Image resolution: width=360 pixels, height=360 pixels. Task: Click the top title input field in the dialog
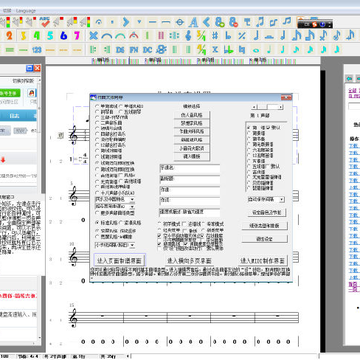190,169
